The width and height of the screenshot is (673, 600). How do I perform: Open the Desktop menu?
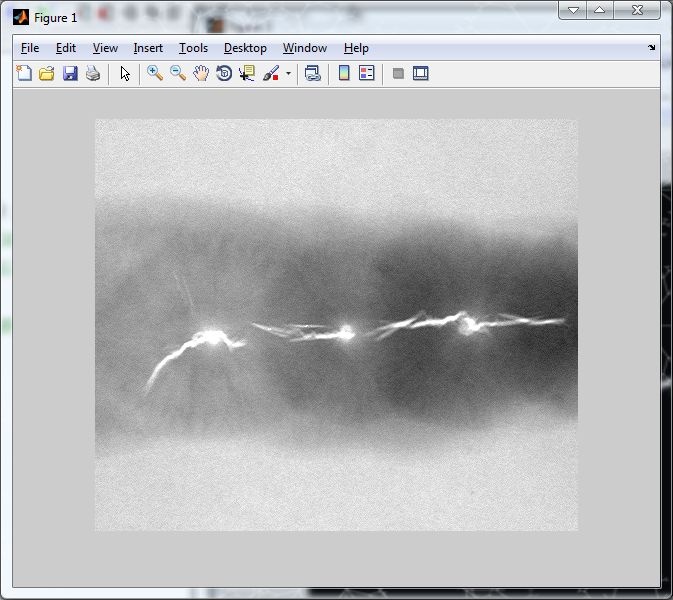pos(246,48)
